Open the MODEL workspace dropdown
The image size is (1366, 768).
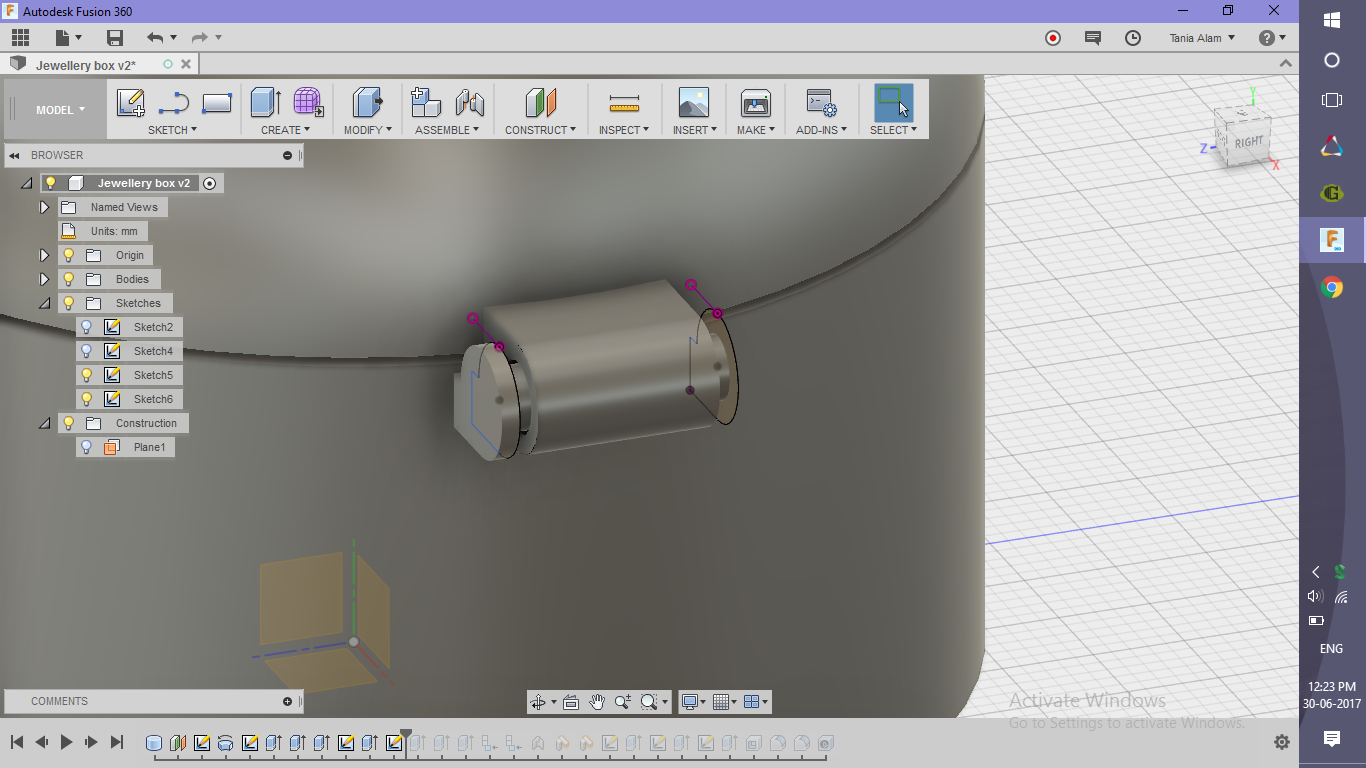[61, 110]
